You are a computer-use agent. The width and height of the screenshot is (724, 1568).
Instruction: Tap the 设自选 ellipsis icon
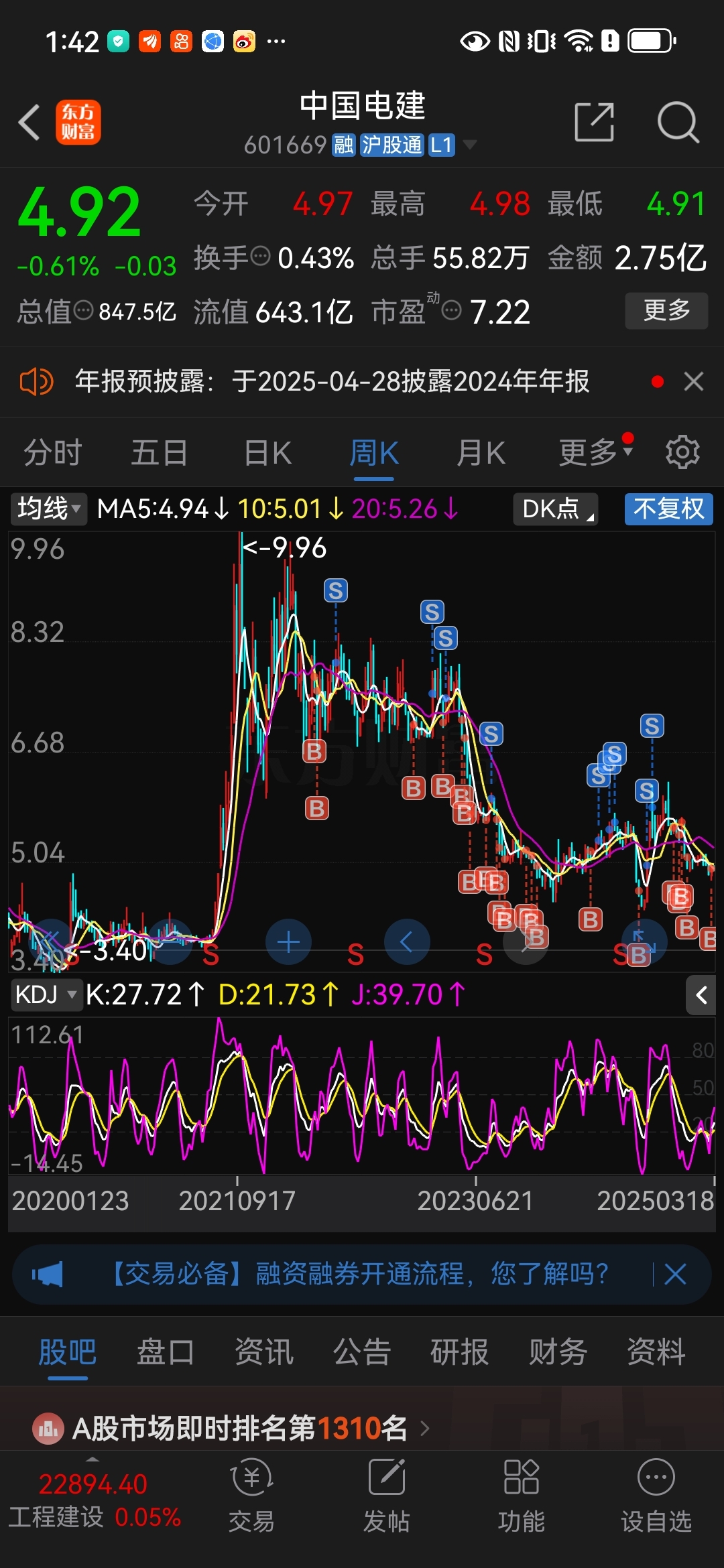click(656, 1478)
